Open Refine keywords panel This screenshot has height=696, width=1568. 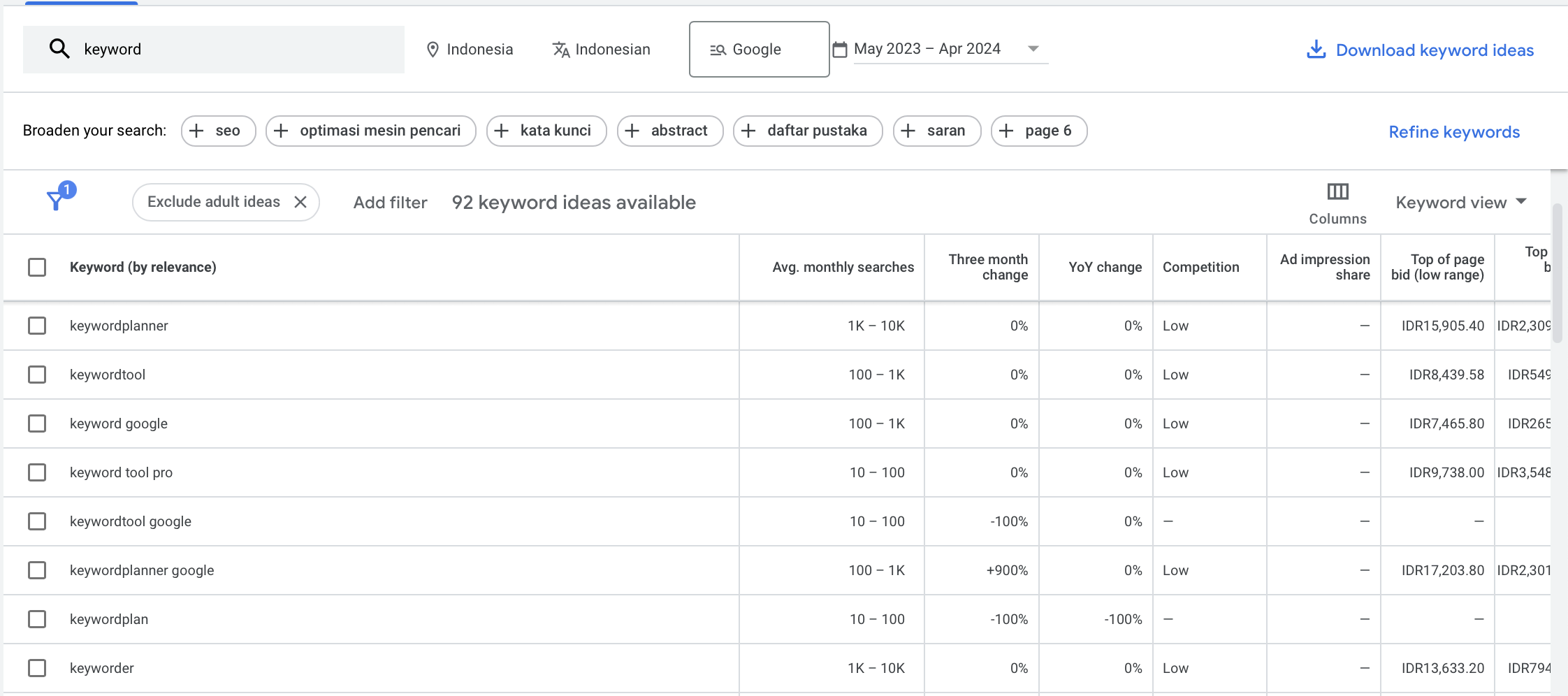pos(1453,131)
